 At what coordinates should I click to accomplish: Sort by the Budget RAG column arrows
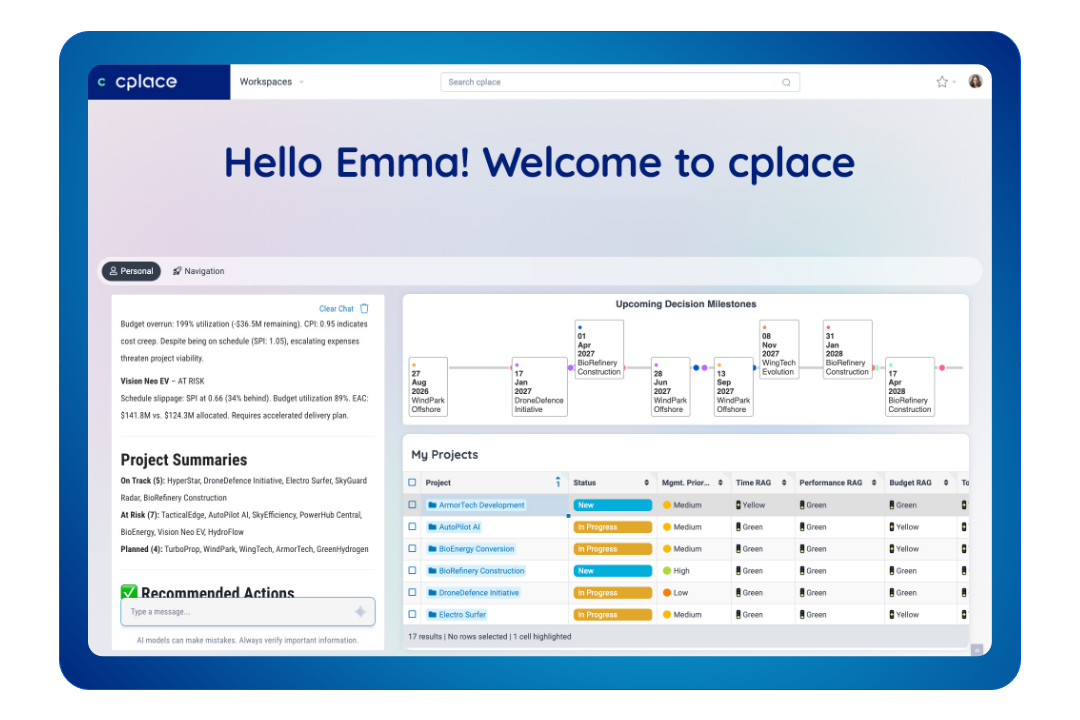(946, 483)
